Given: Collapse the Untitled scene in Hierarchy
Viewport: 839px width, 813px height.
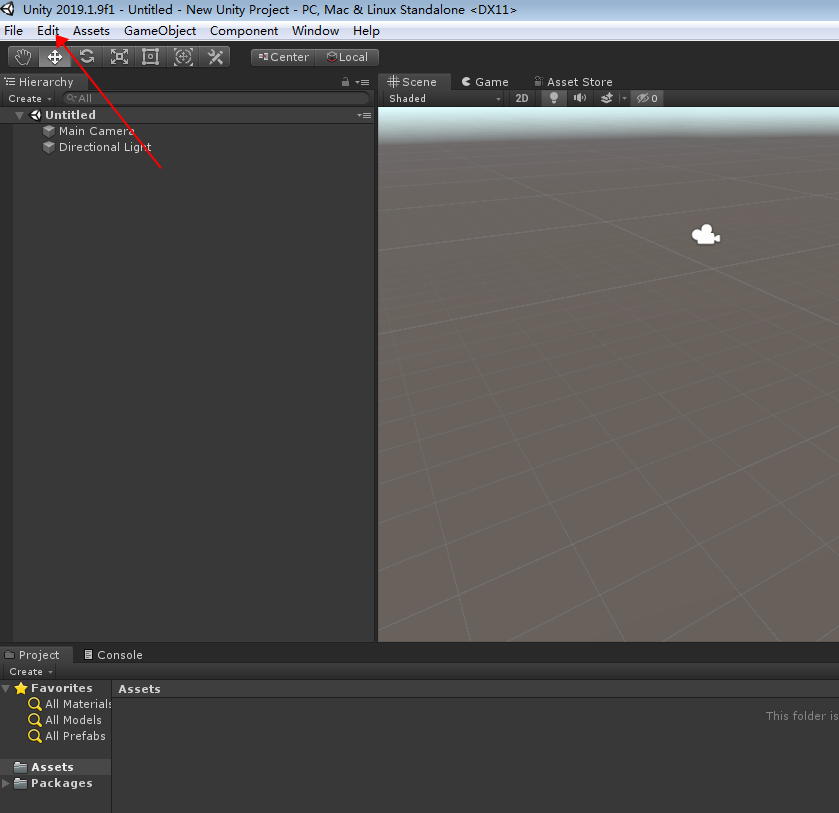Looking at the screenshot, I should (x=18, y=114).
